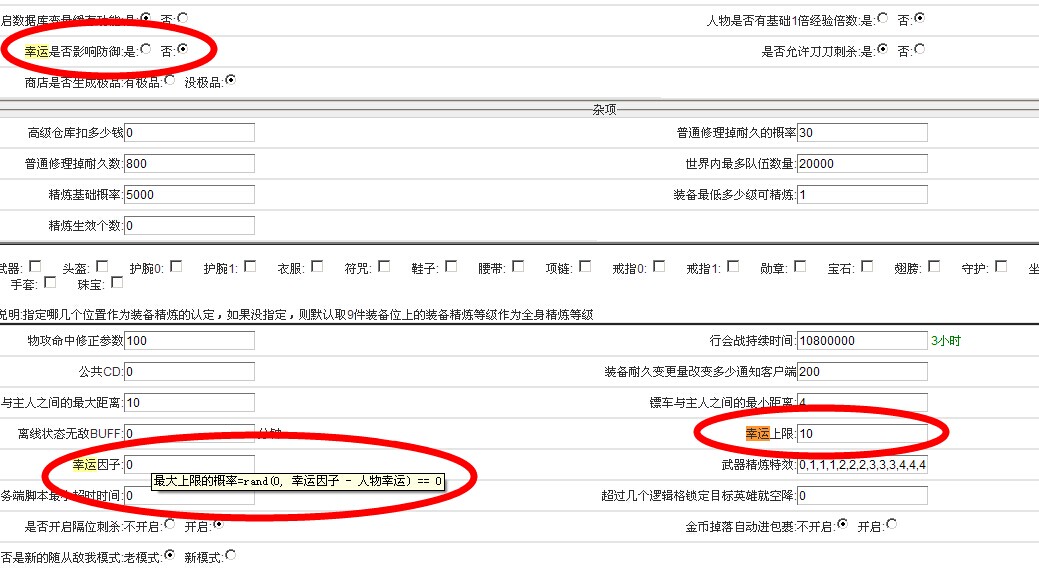Select 否 for 是否允许刀刀刺杀
The height and width of the screenshot is (571, 1039).
coord(919,49)
